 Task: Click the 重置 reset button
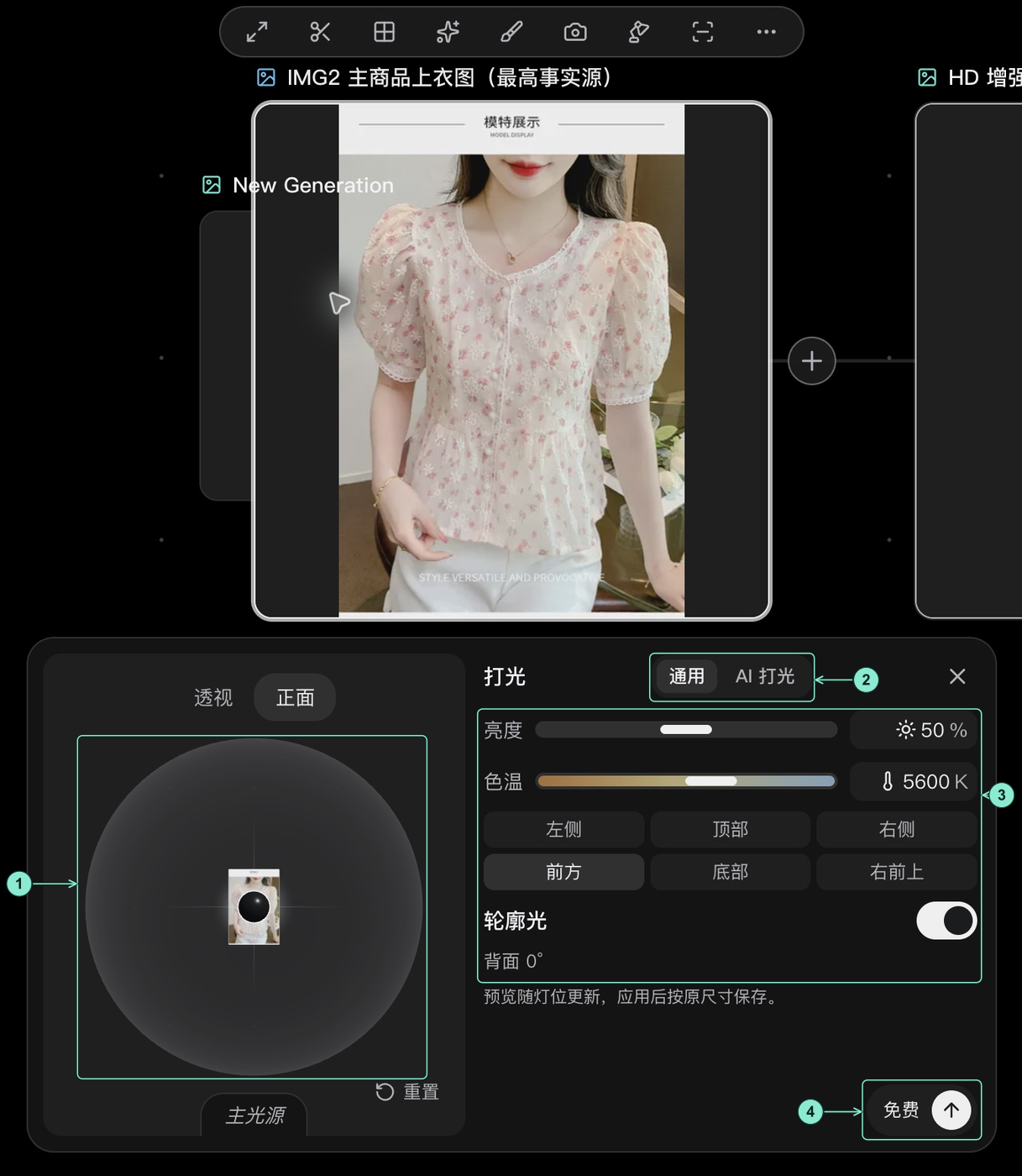407,1091
